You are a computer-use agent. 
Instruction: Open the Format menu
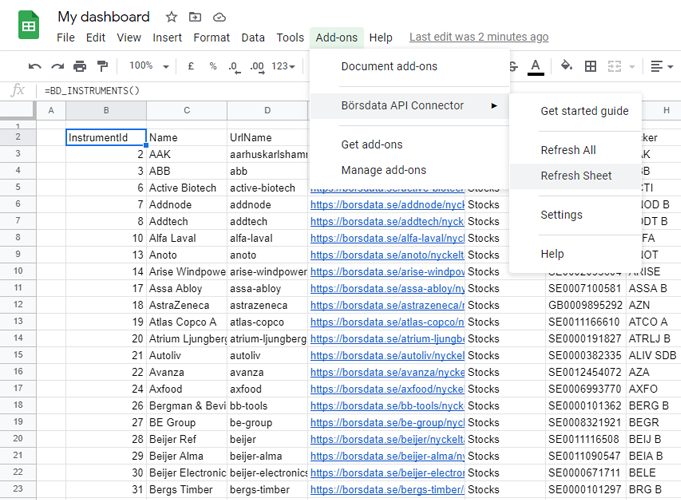pos(212,38)
